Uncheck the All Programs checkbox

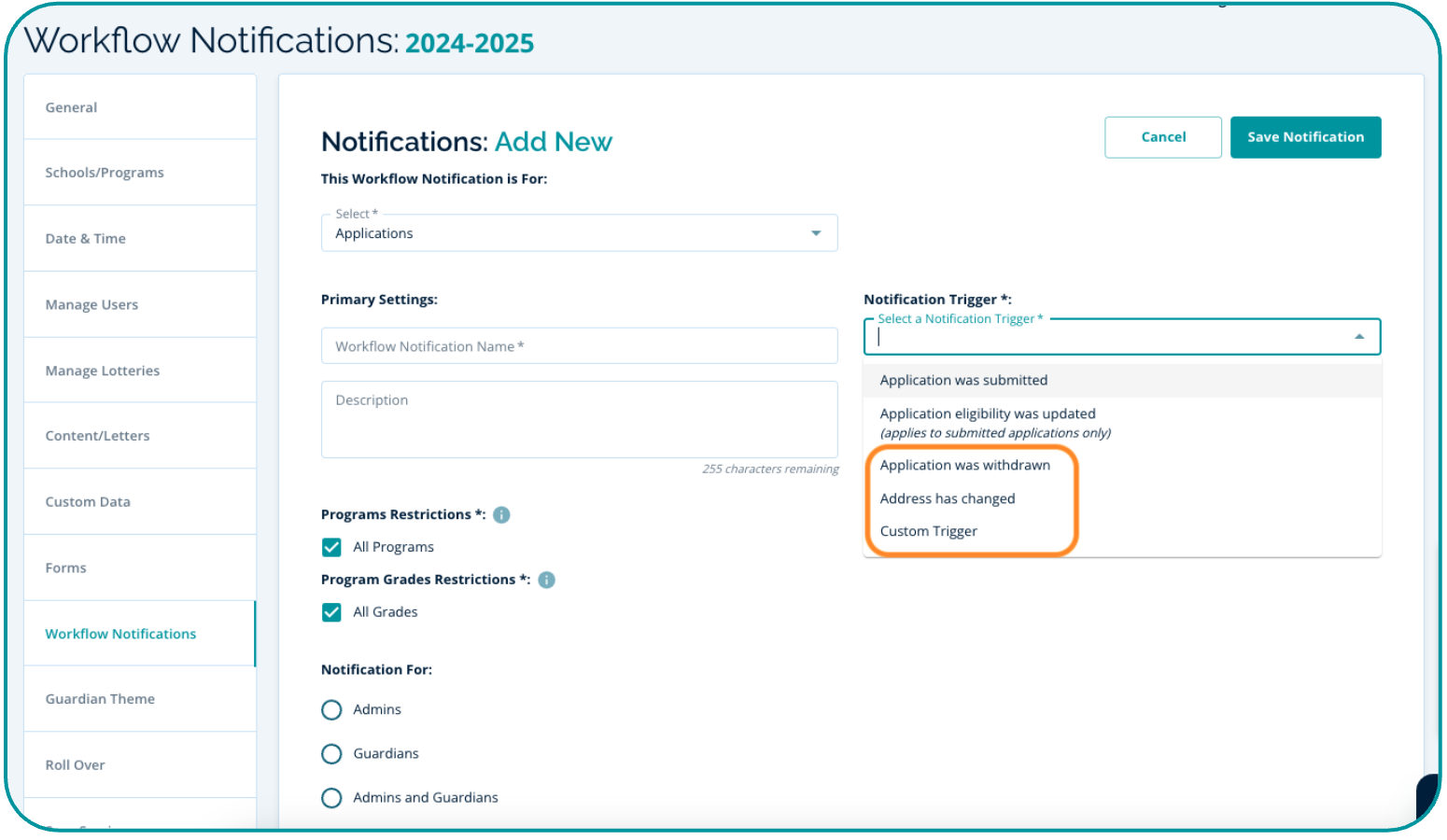(x=331, y=547)
